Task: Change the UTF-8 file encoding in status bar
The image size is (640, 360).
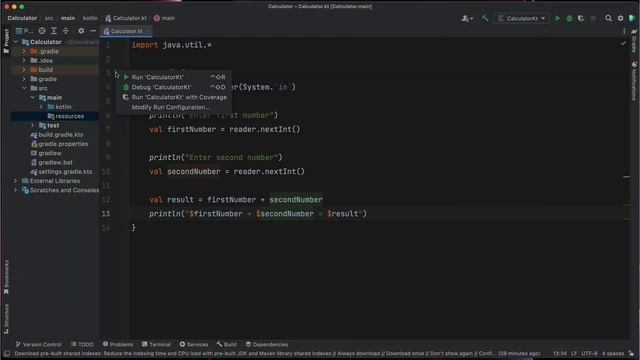Action: [589, 353]
